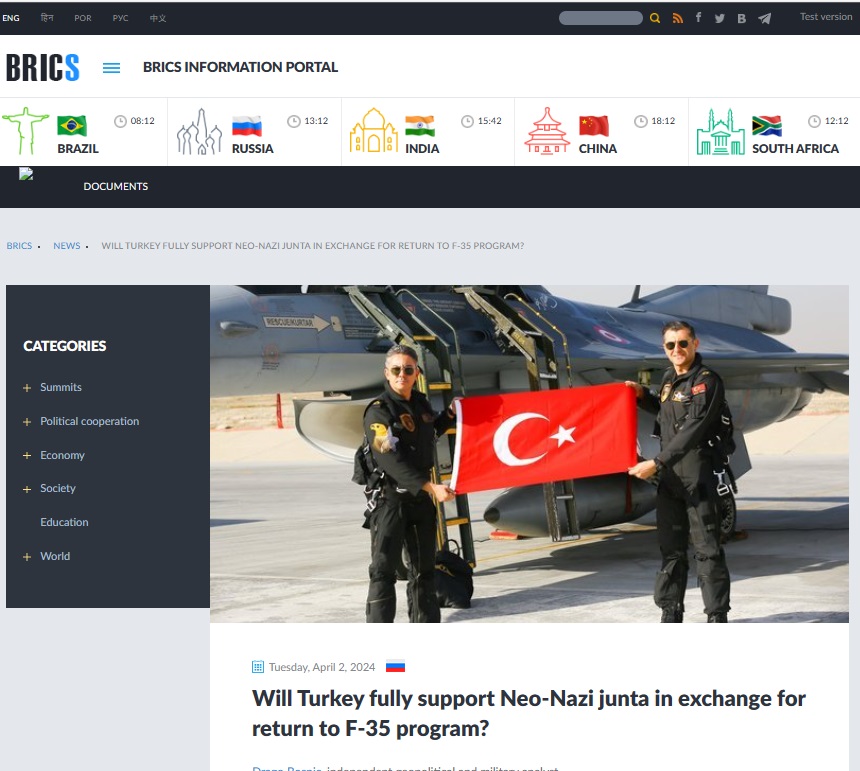
Task: Open the INDIA country link
Action: [422, 149]
